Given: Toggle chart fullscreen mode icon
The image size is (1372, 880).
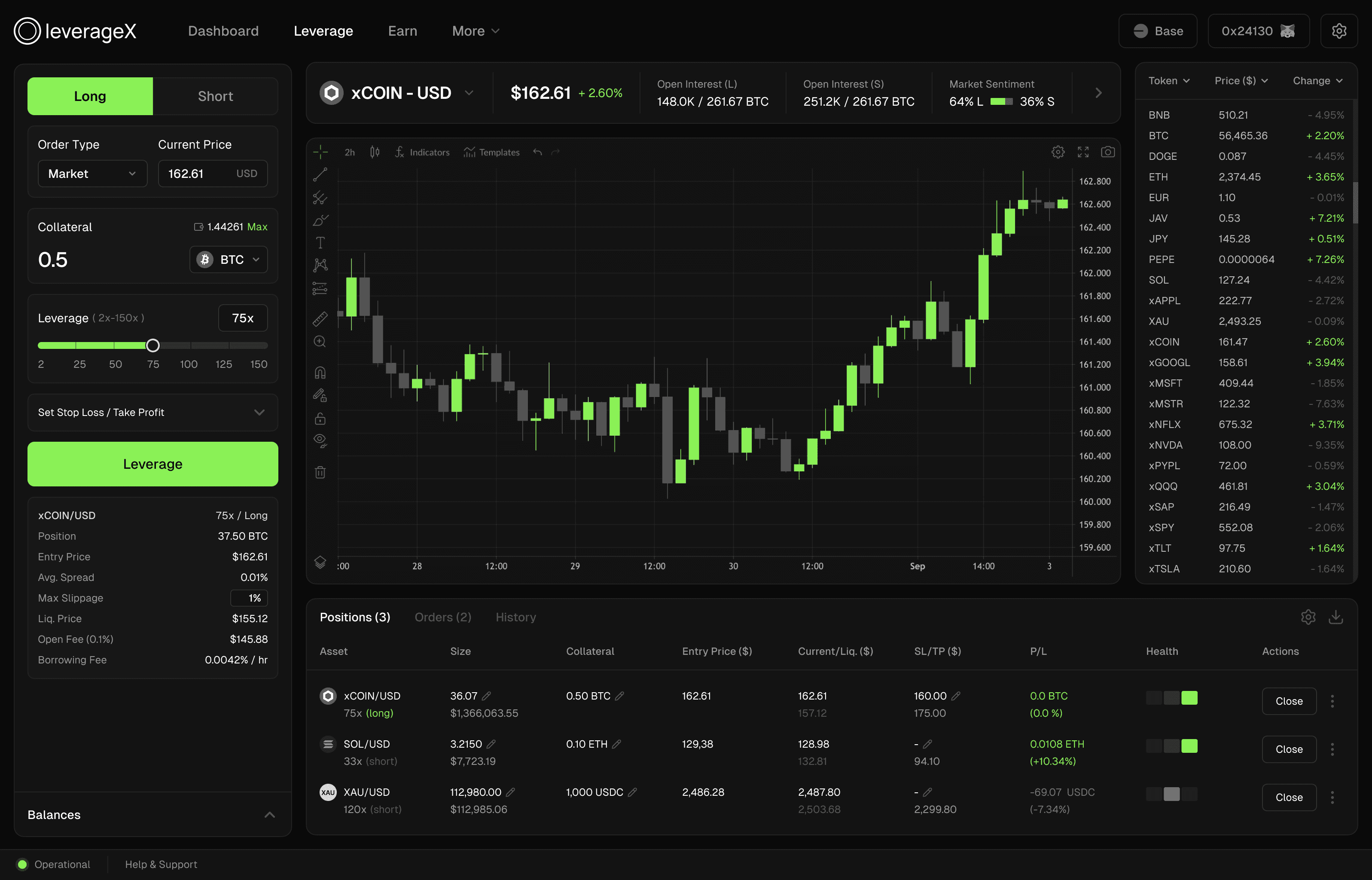Looking at the screenshot, I should (x=1083, y=152).
